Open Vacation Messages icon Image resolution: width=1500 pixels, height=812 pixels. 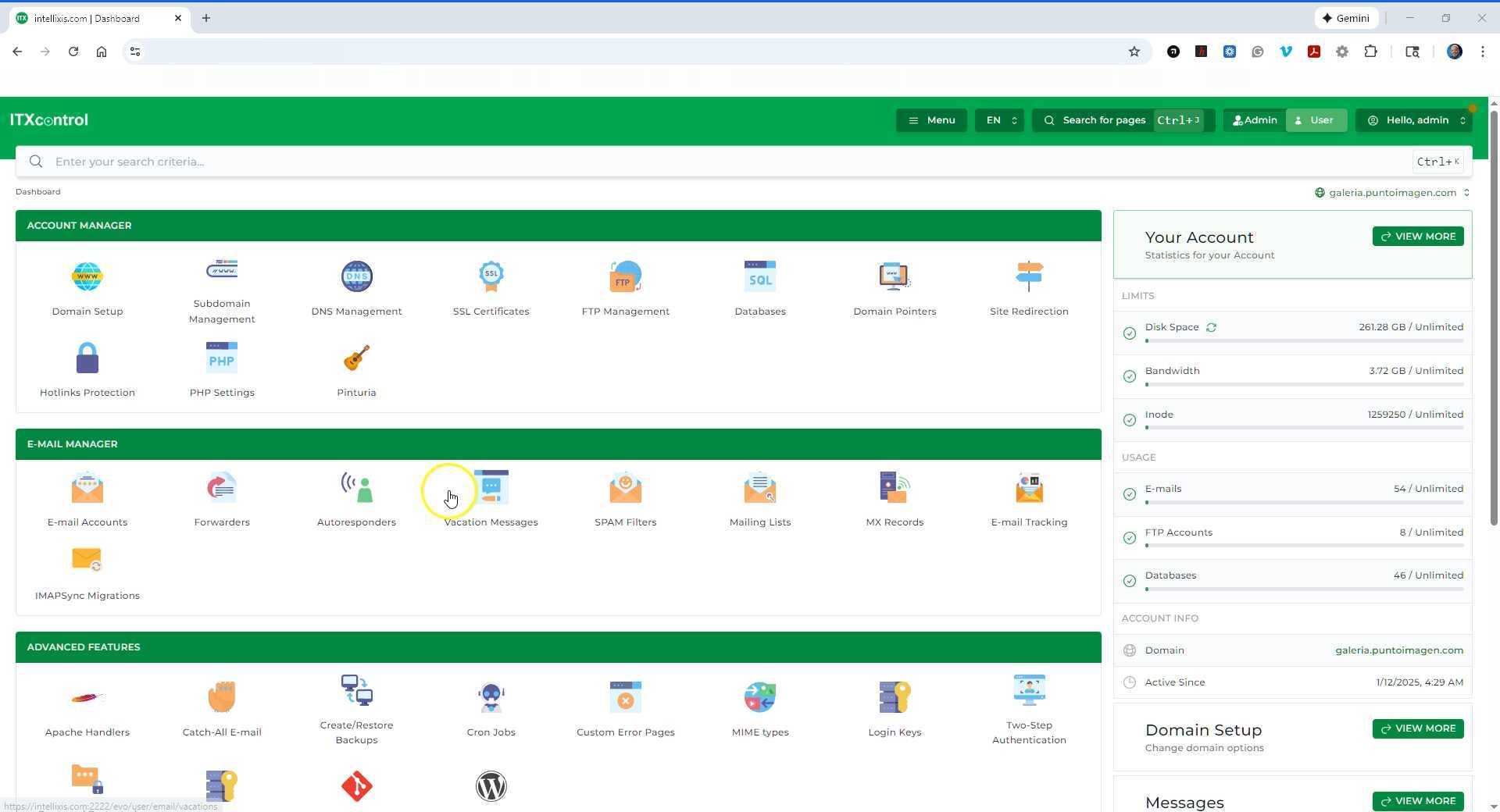[491, 487]
